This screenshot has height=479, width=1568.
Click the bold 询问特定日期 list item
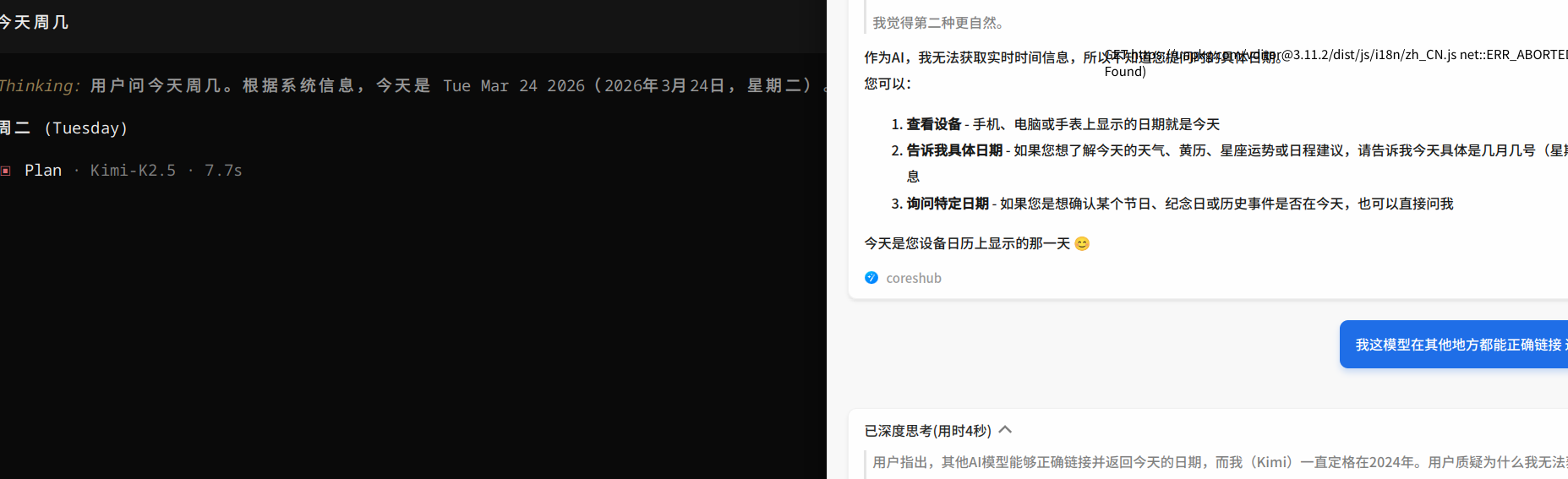(948, 204)
